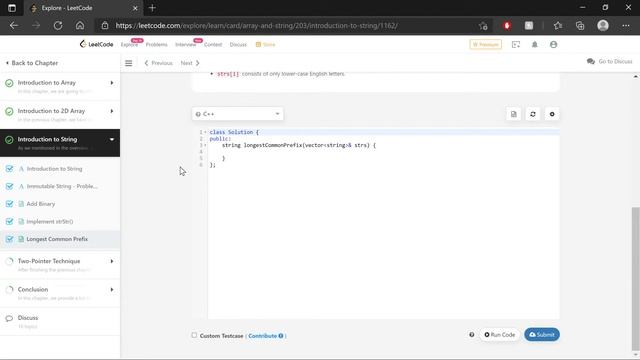Open Interview in the top menu
This screenshot has height=360, width=640.
click(186, 44)
